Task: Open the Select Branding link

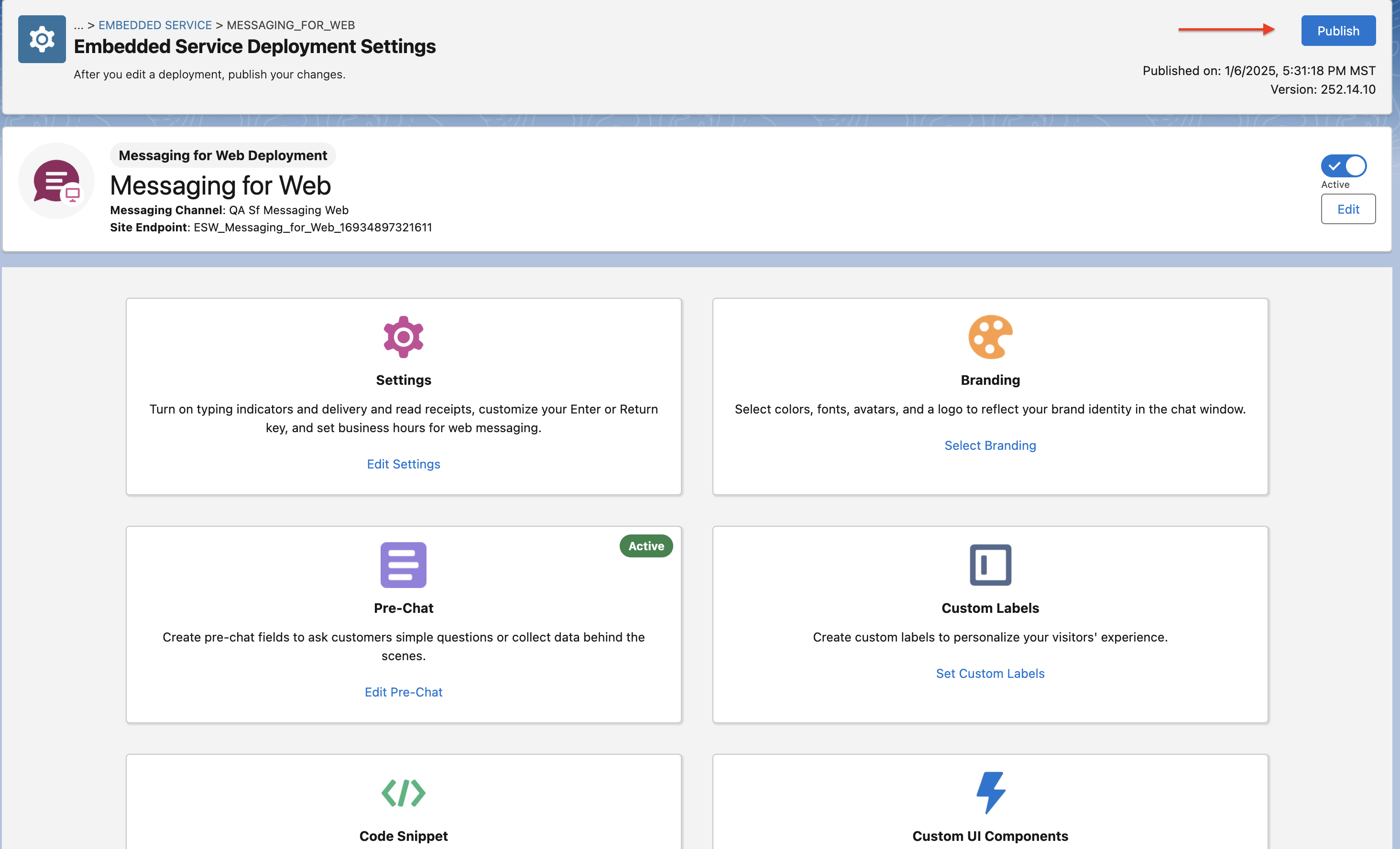Action: tap(990, 445)
